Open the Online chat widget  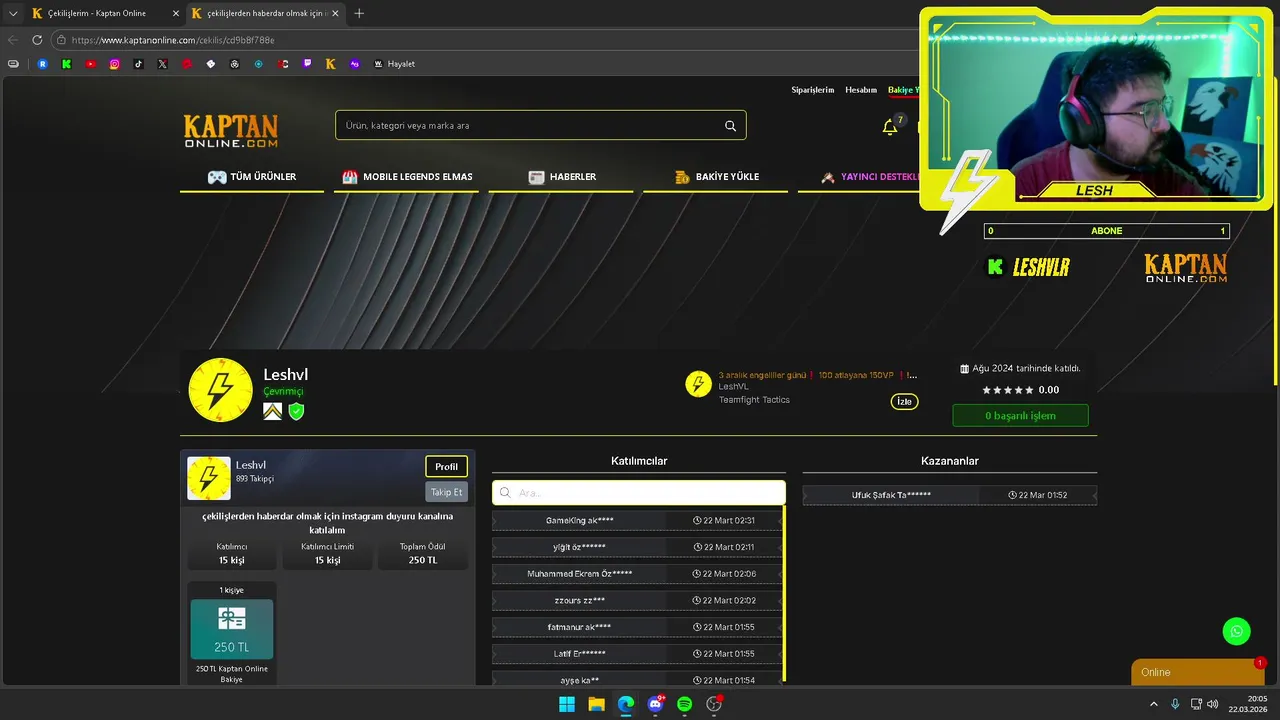coord(1198,672)
